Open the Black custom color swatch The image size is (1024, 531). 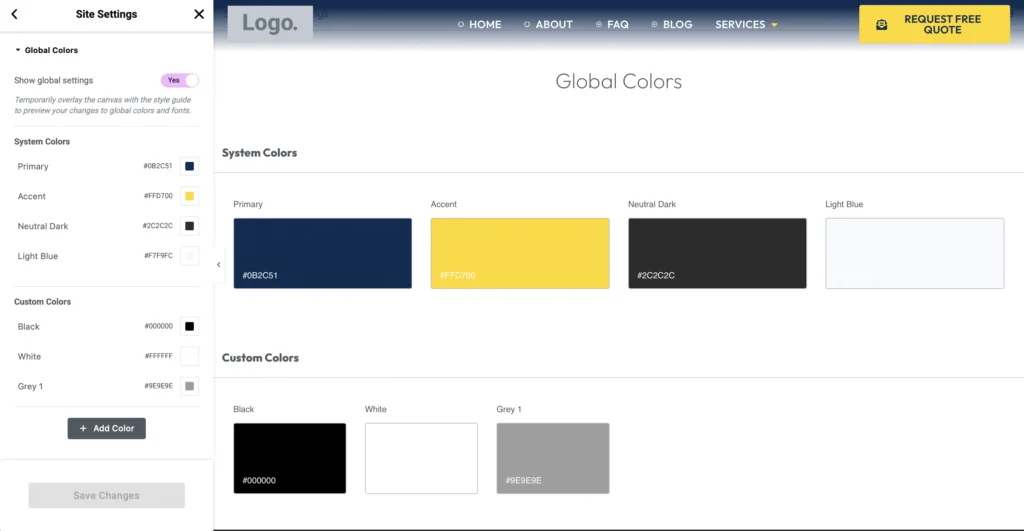(x=189, y=326)
